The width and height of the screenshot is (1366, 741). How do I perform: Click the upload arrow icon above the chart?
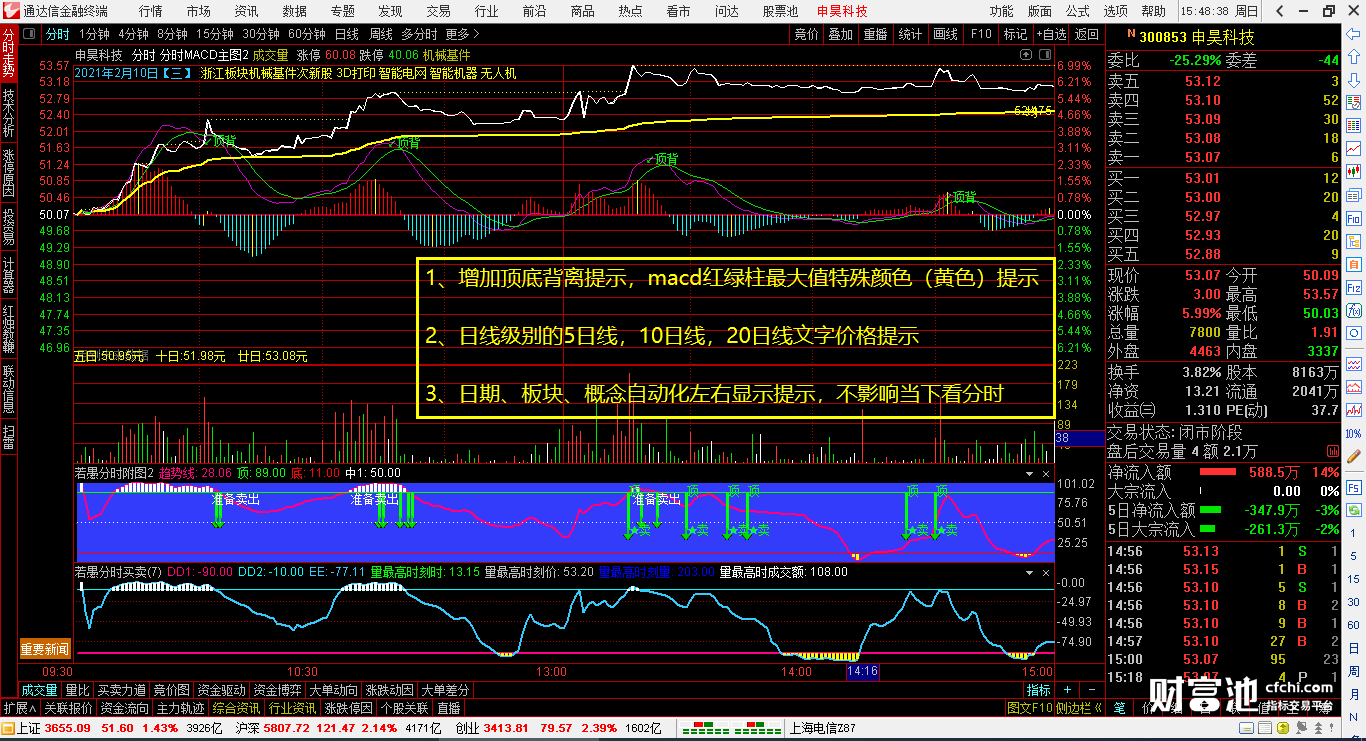pyautogui.click(x=1026, y=55)
